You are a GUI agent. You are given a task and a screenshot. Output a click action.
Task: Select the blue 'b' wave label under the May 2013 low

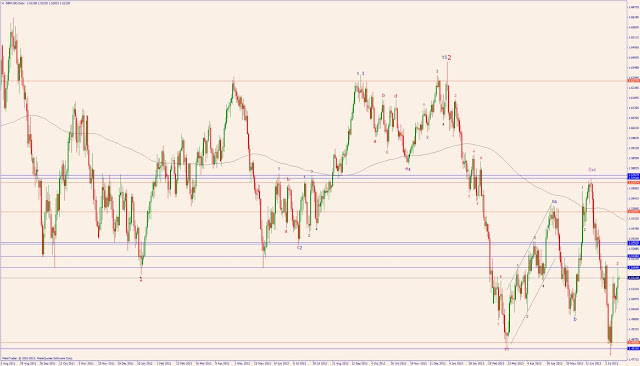(x=575, y=319)
